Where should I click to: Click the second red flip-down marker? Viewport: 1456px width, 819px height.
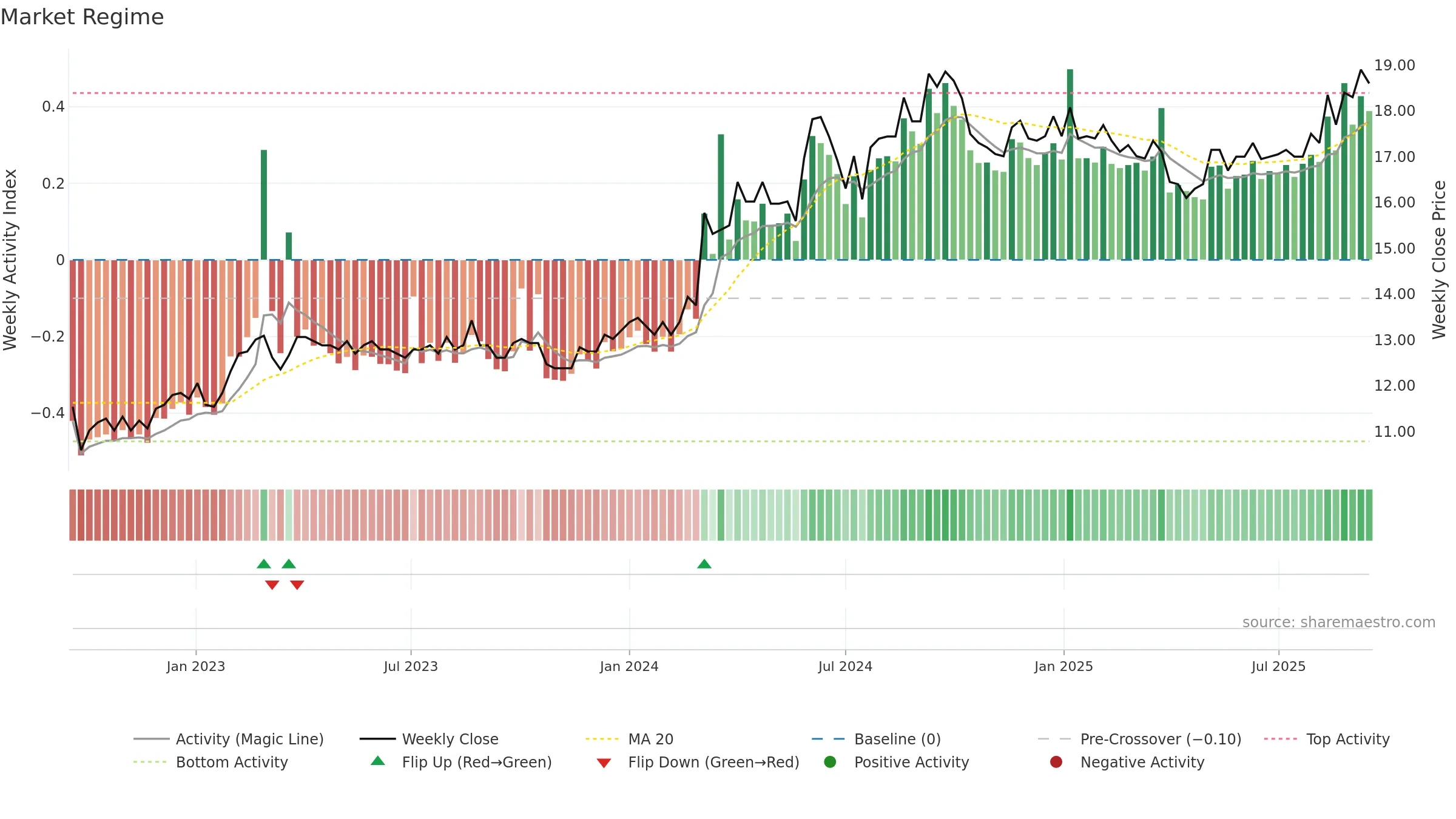297,585
